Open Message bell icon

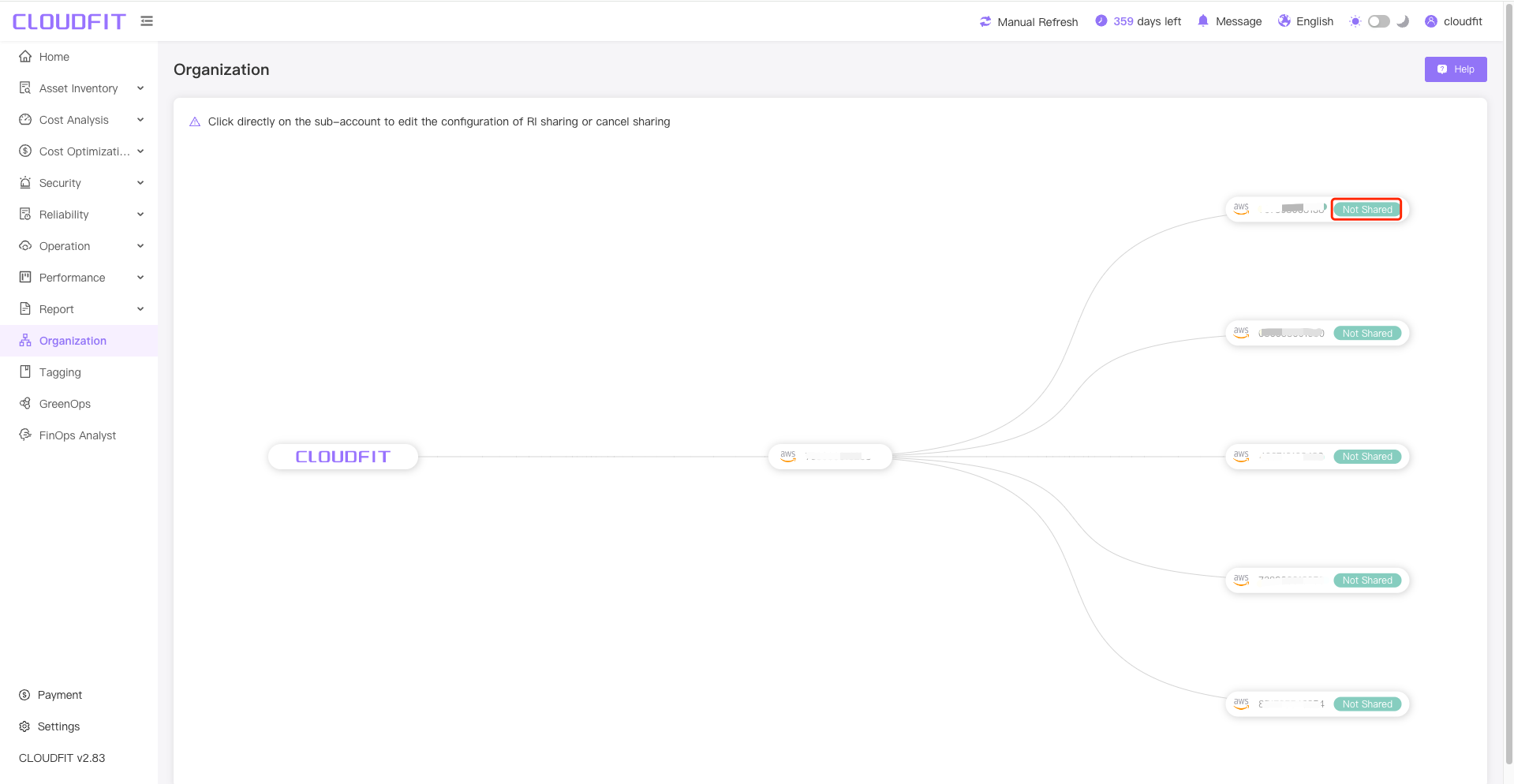[1203, 21]
